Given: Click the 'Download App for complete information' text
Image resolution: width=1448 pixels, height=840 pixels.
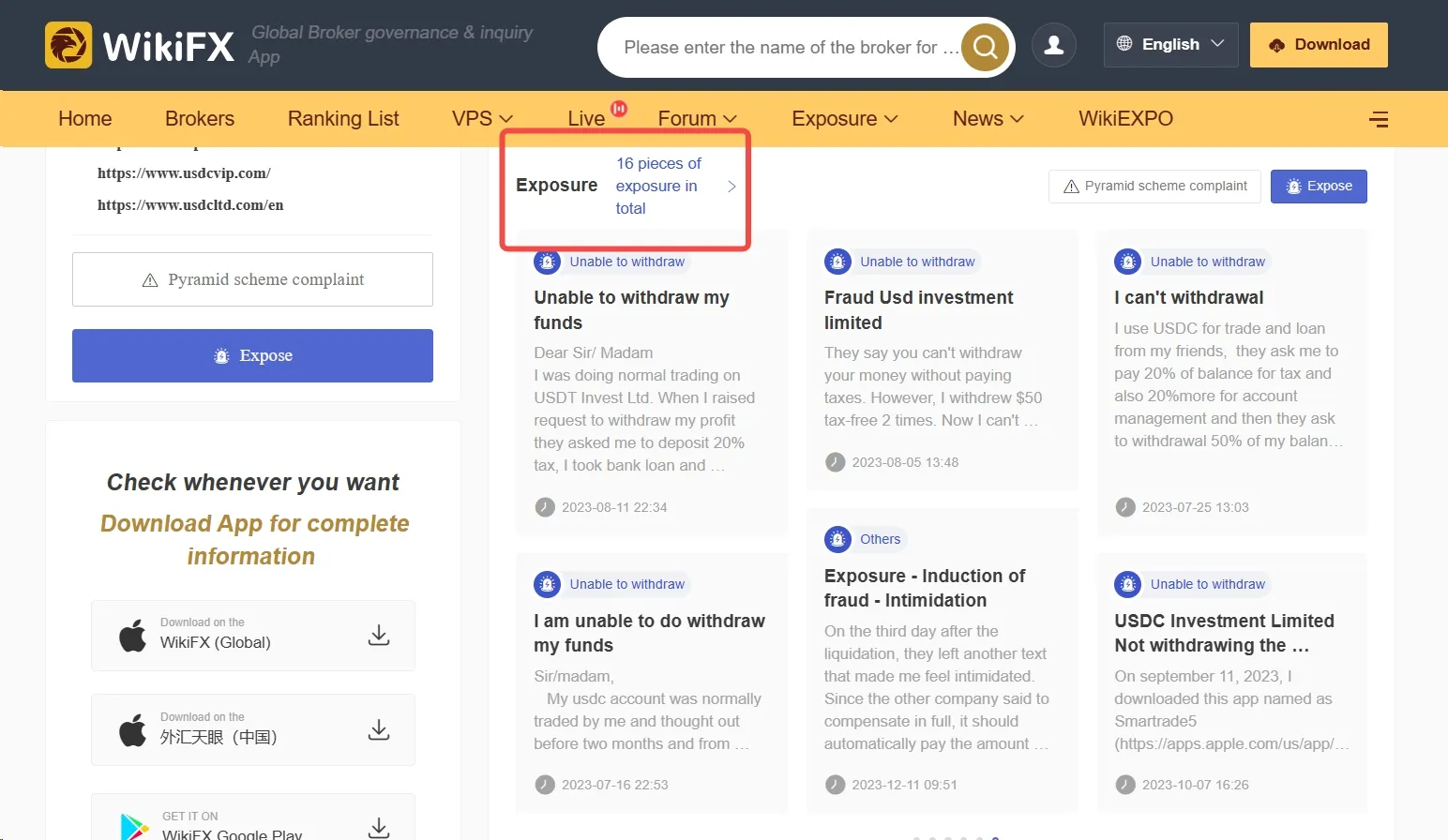Looking at the screenshot, I should click(x=254, y=539).
